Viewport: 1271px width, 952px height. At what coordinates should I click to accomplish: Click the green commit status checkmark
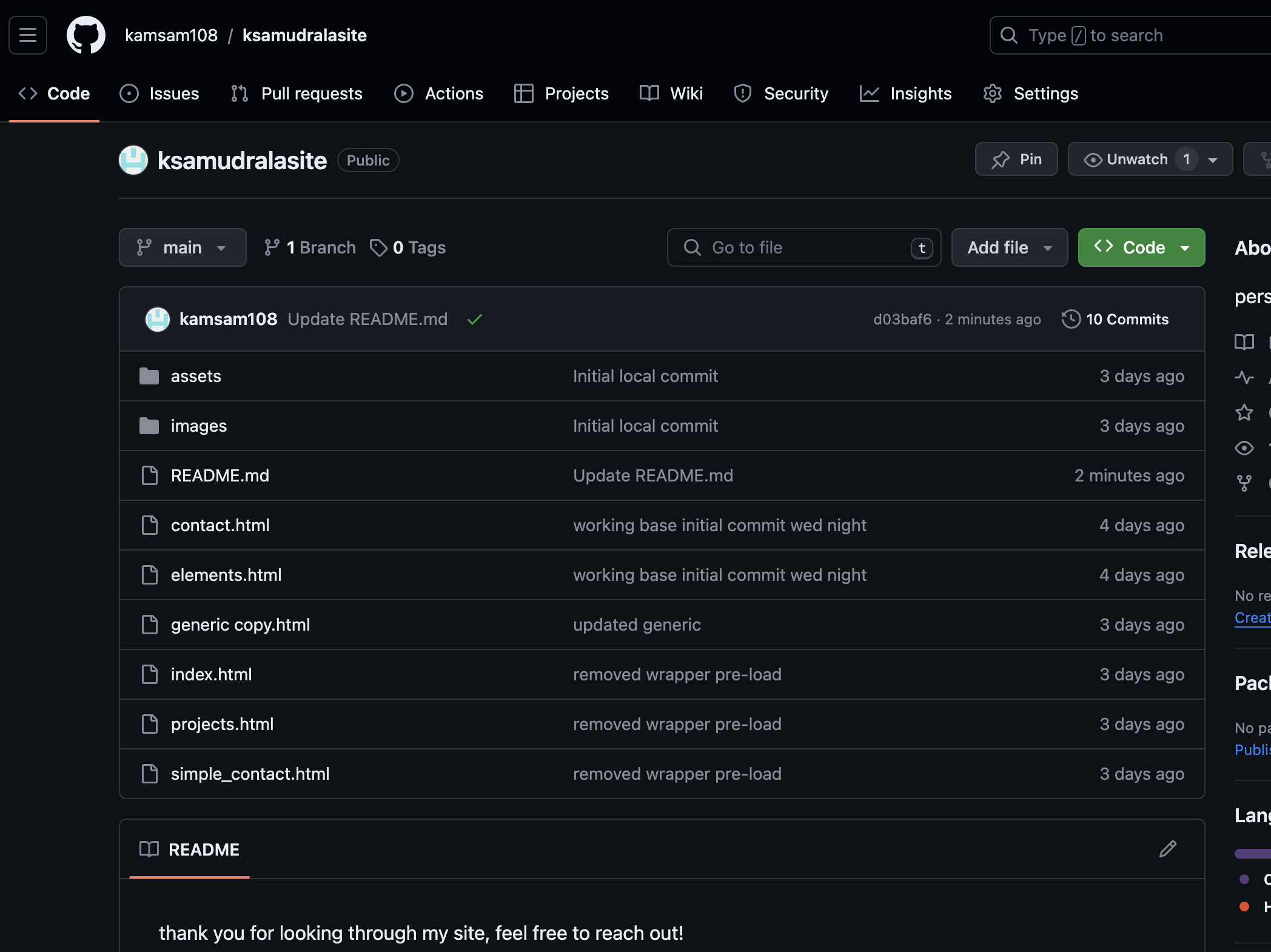click(x=475, y=319)
